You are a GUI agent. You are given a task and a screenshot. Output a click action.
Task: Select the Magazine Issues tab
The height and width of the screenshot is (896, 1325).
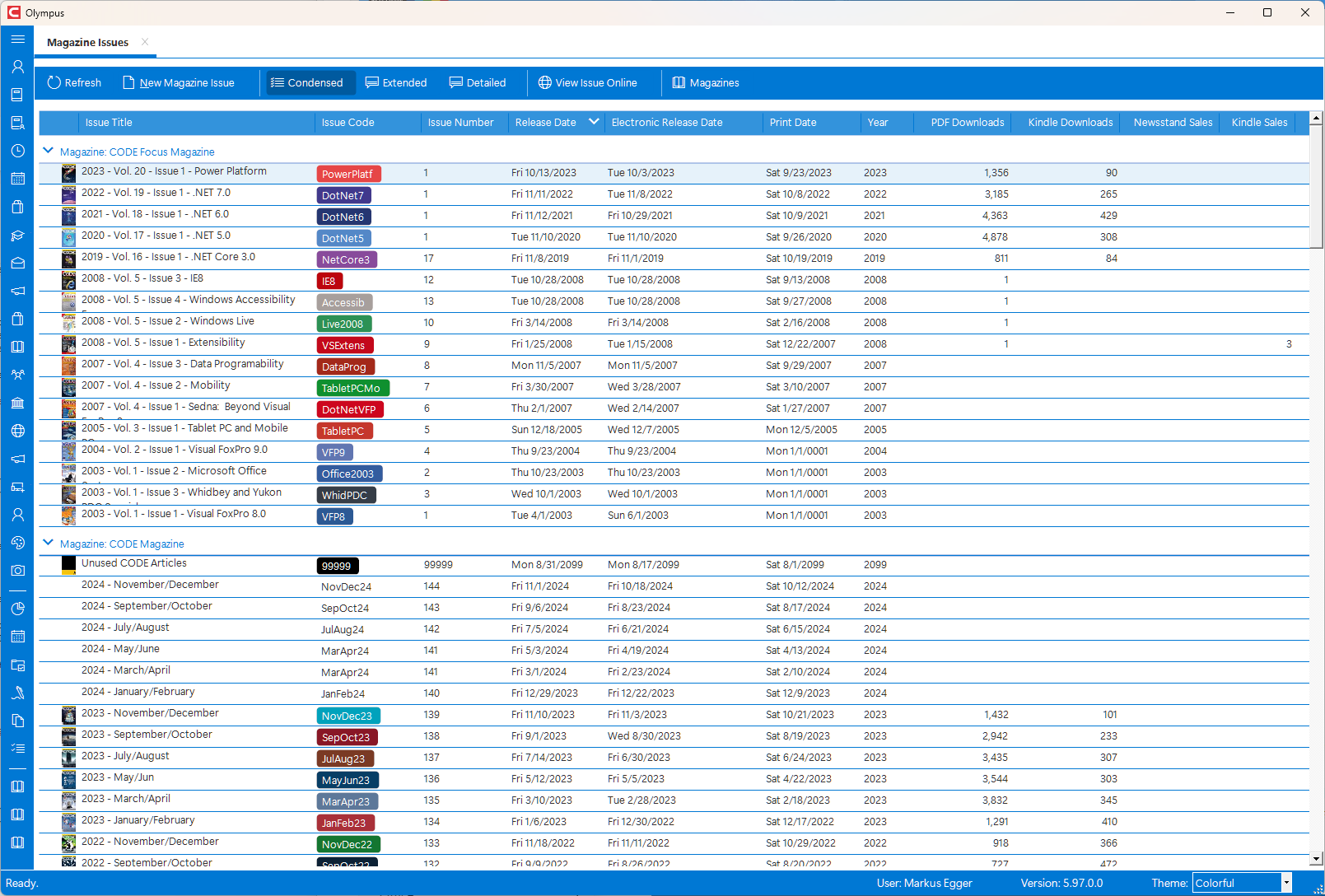pyautogui.click(x=87, y=42)
